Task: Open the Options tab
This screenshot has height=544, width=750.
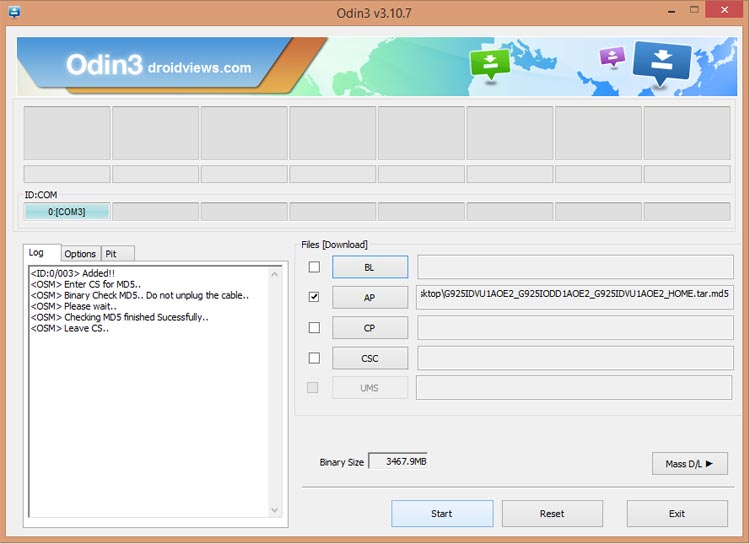Action: (x=80, y=254)
